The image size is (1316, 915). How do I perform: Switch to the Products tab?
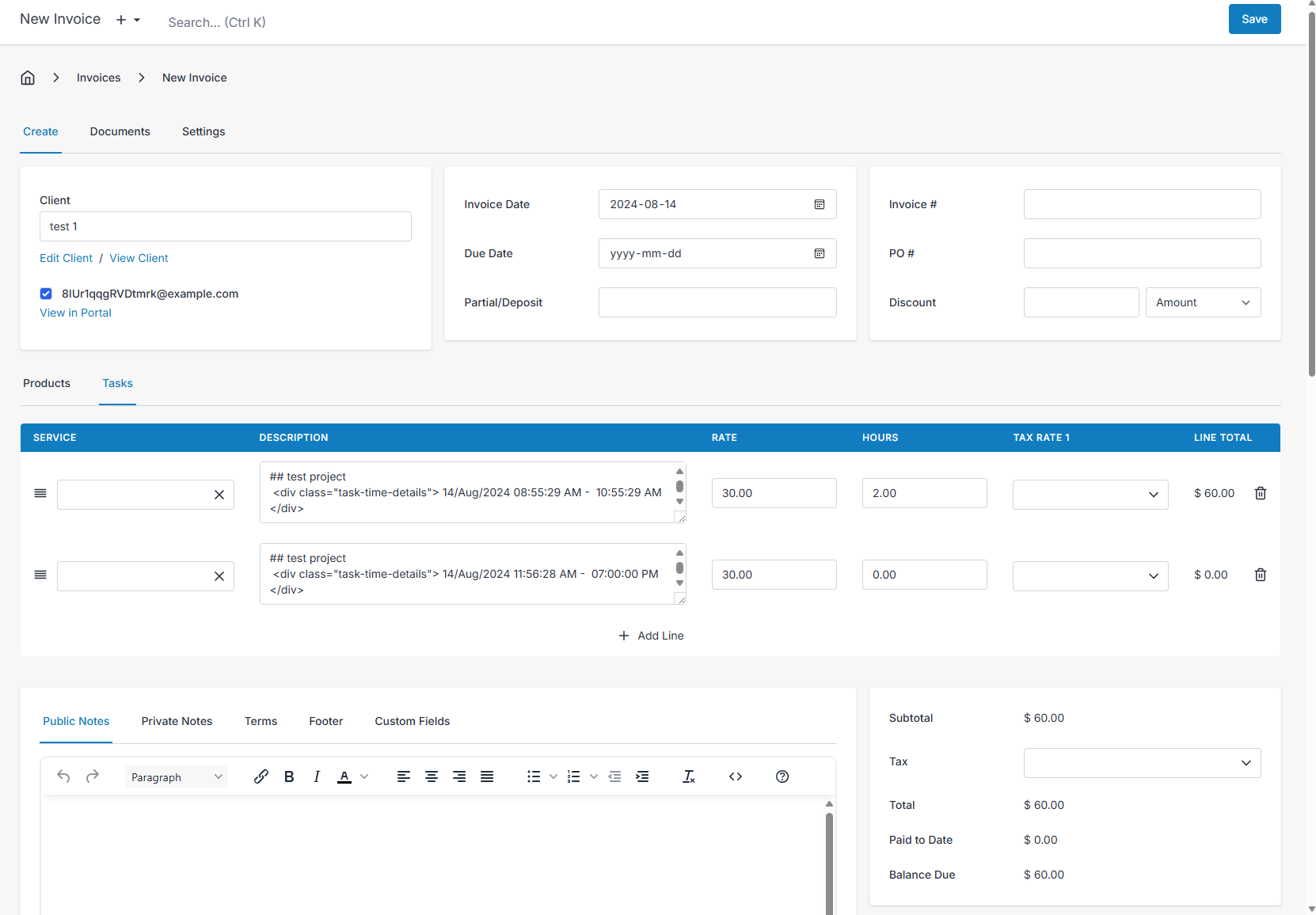point(46,383)
